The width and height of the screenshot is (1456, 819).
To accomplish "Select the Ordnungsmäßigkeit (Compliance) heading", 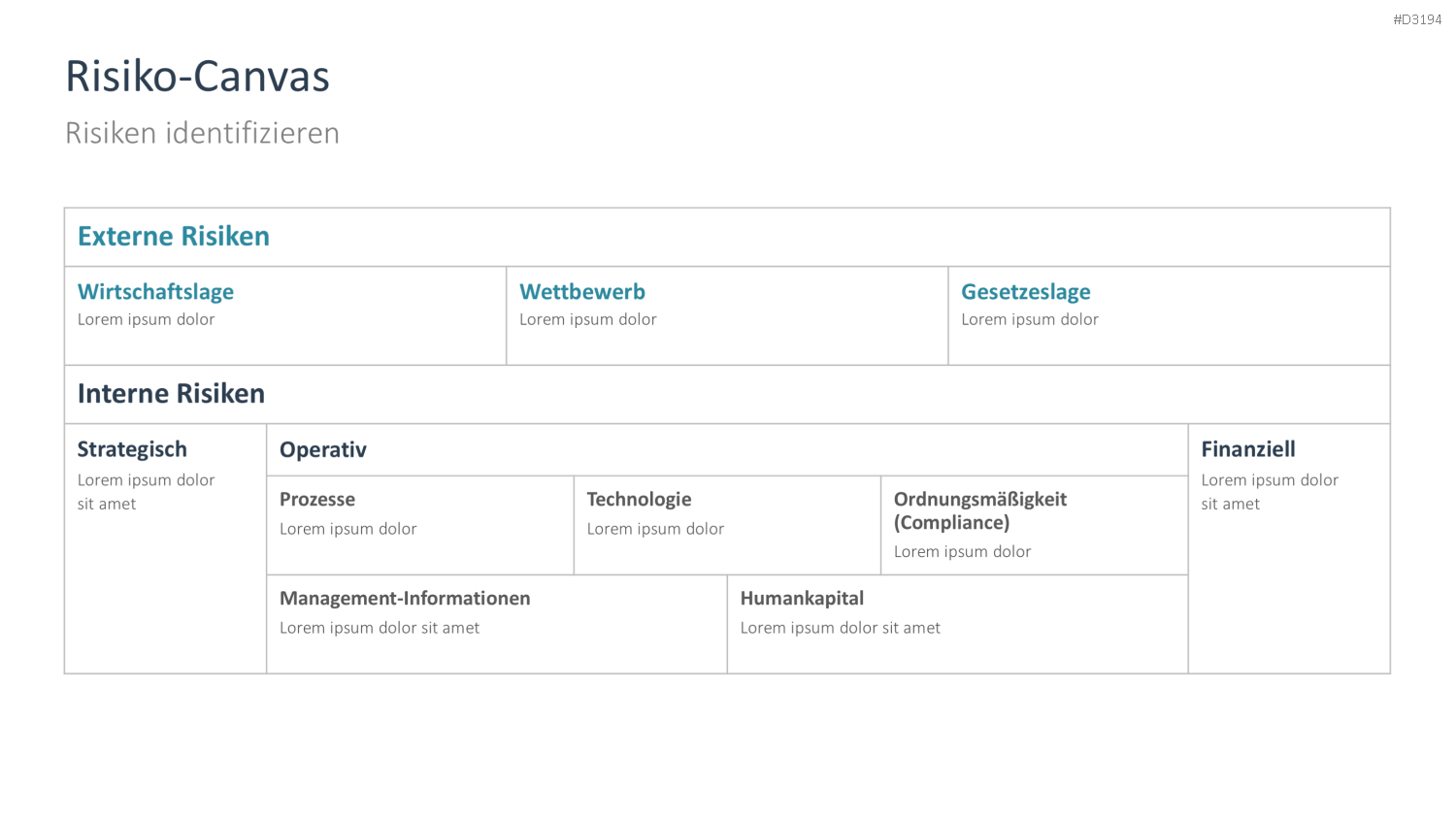I will click(x=980, y=510).
